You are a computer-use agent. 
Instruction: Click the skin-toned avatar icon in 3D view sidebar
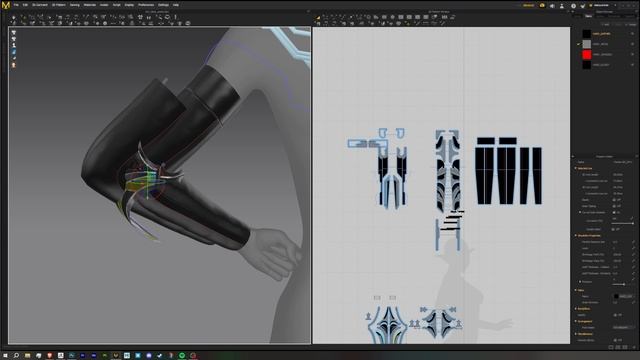(x=14, y=65)
